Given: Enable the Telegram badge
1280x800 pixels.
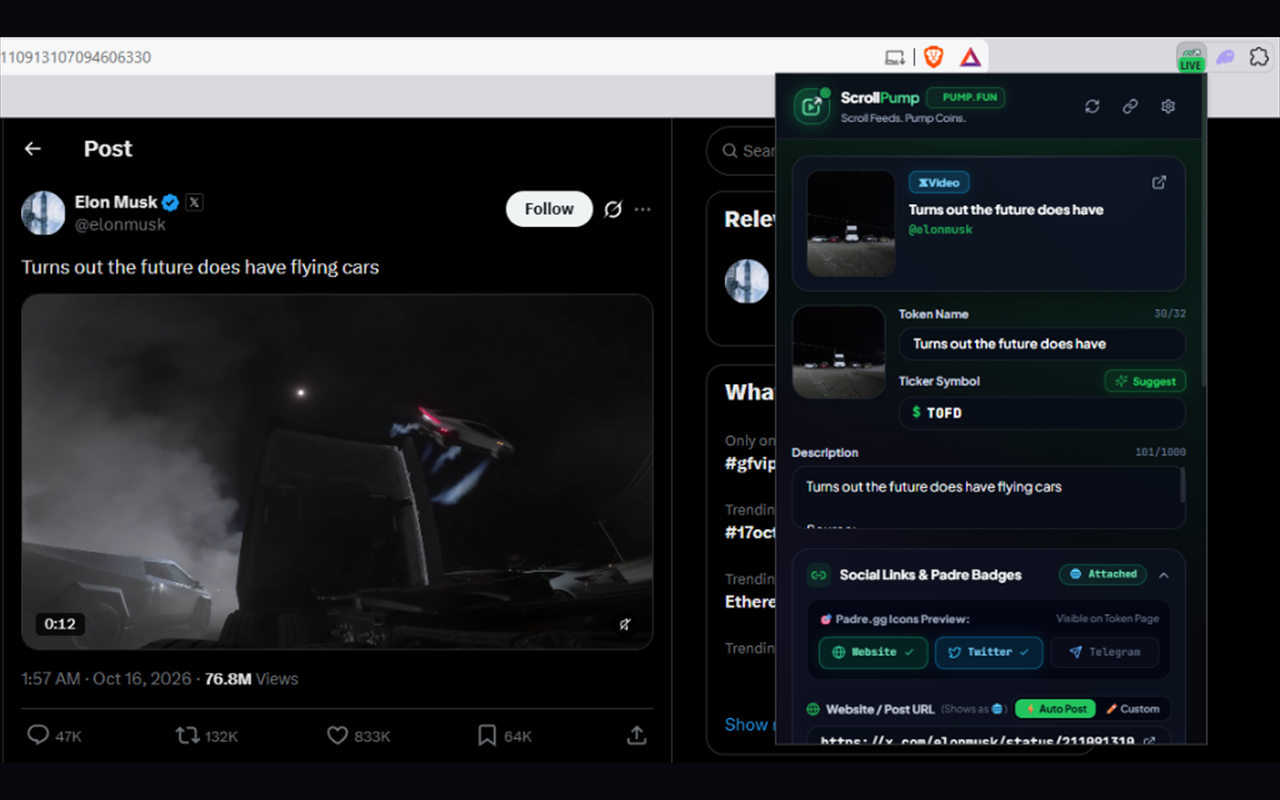Looking at the screenshot, I should coord(1104,652).
